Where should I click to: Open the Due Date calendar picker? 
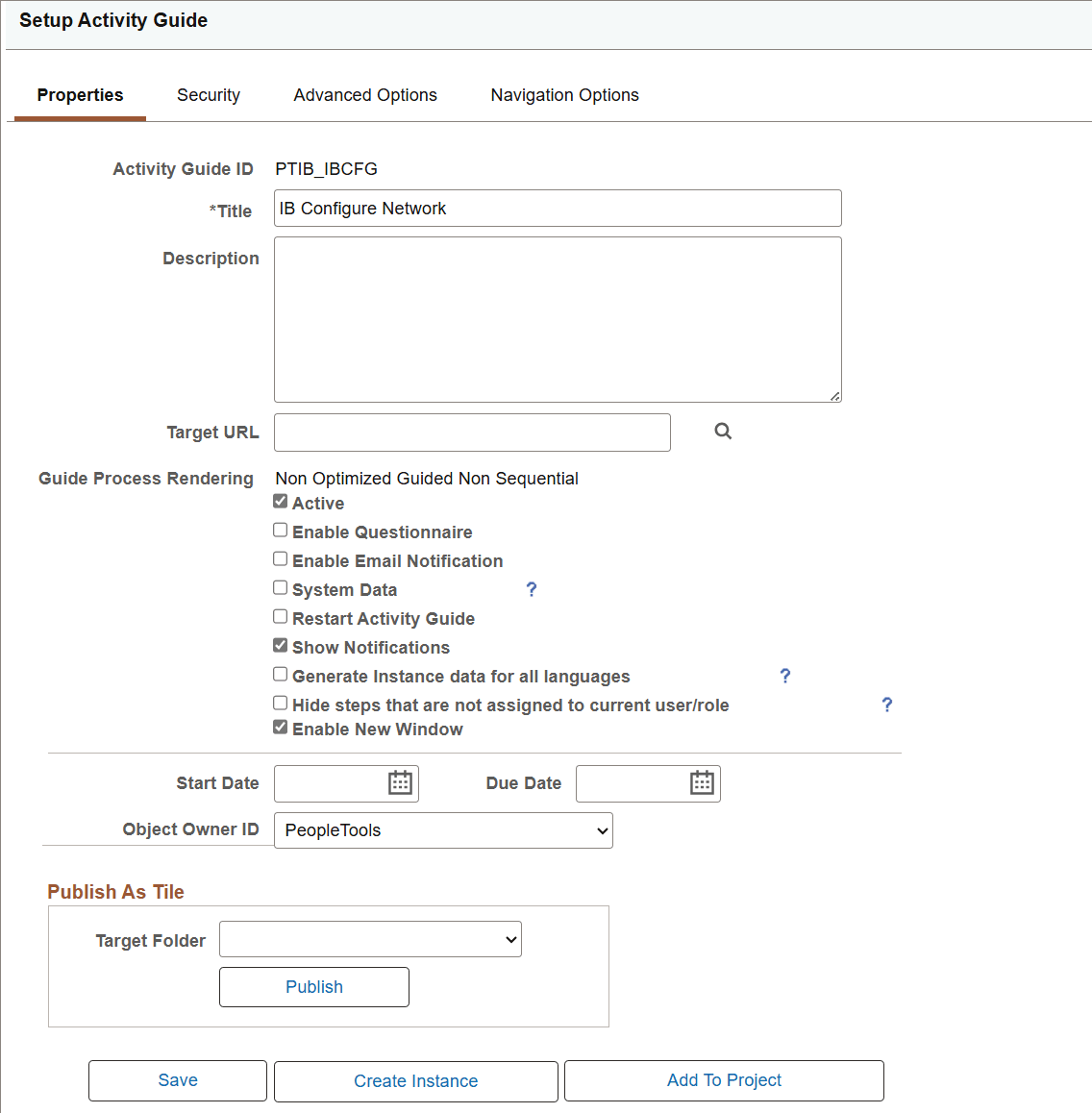click(x=703, y=783)
